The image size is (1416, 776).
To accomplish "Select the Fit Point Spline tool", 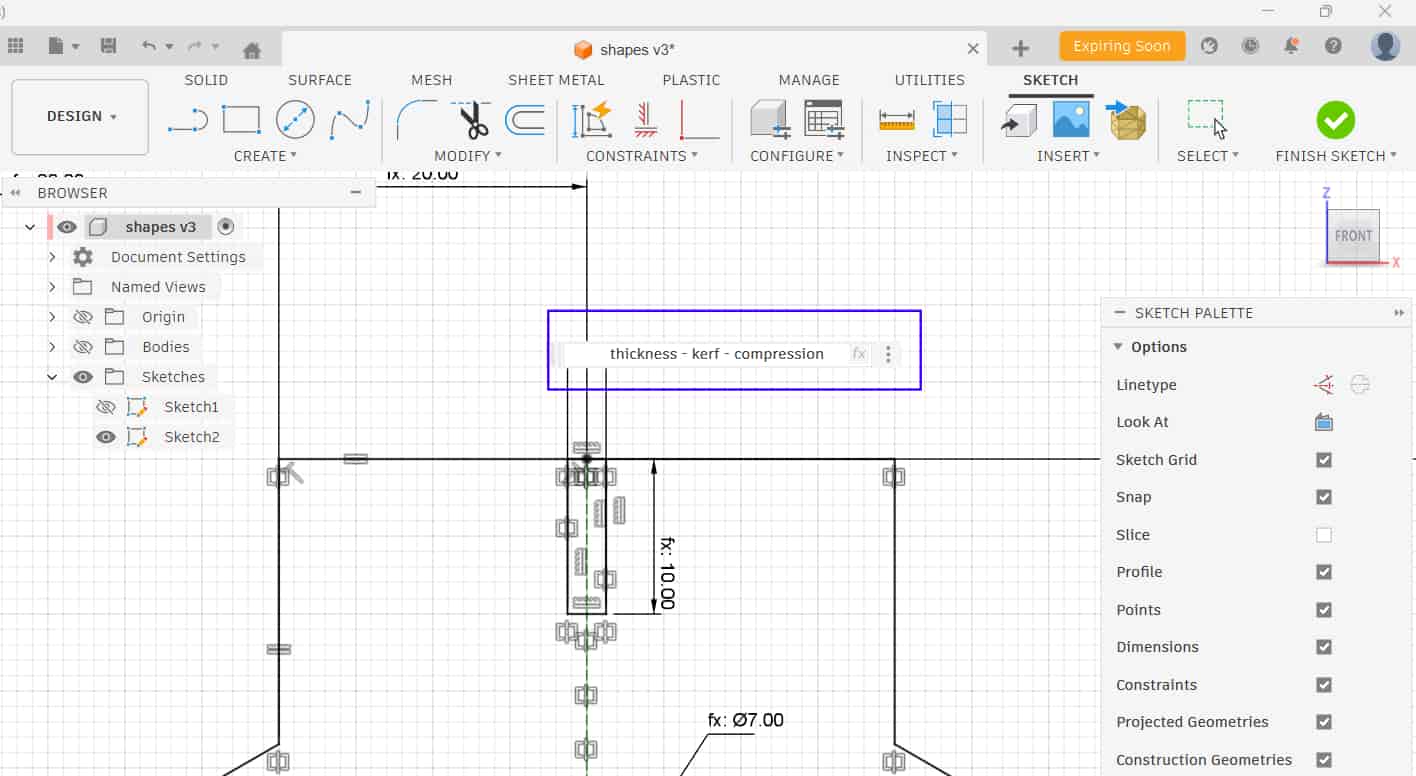I will pyautogui.click(x=350, y=120).
